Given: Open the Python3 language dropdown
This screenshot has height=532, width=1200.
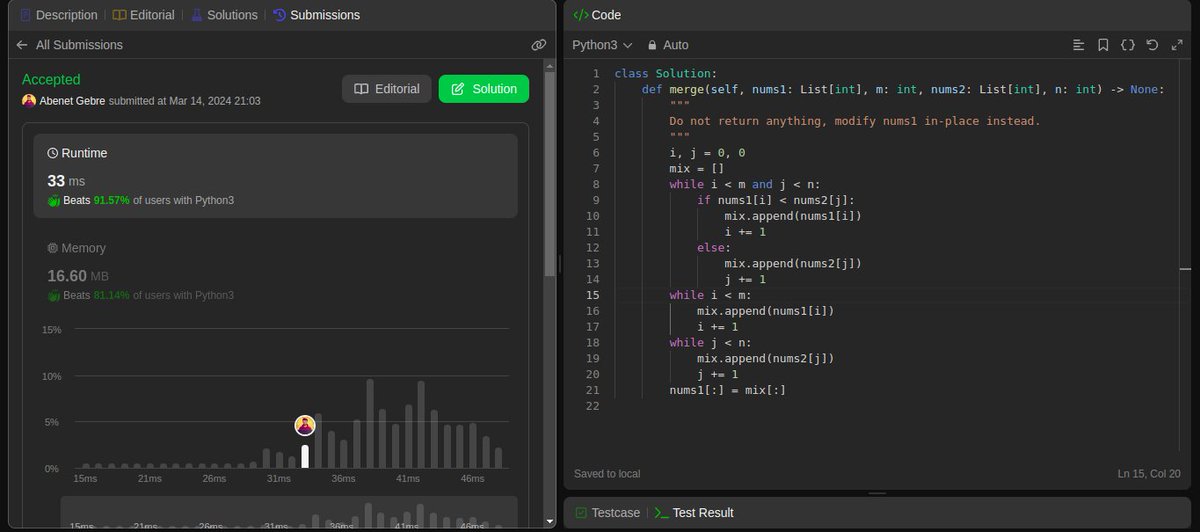Looking at the screenshot, I should pos(602,45).
